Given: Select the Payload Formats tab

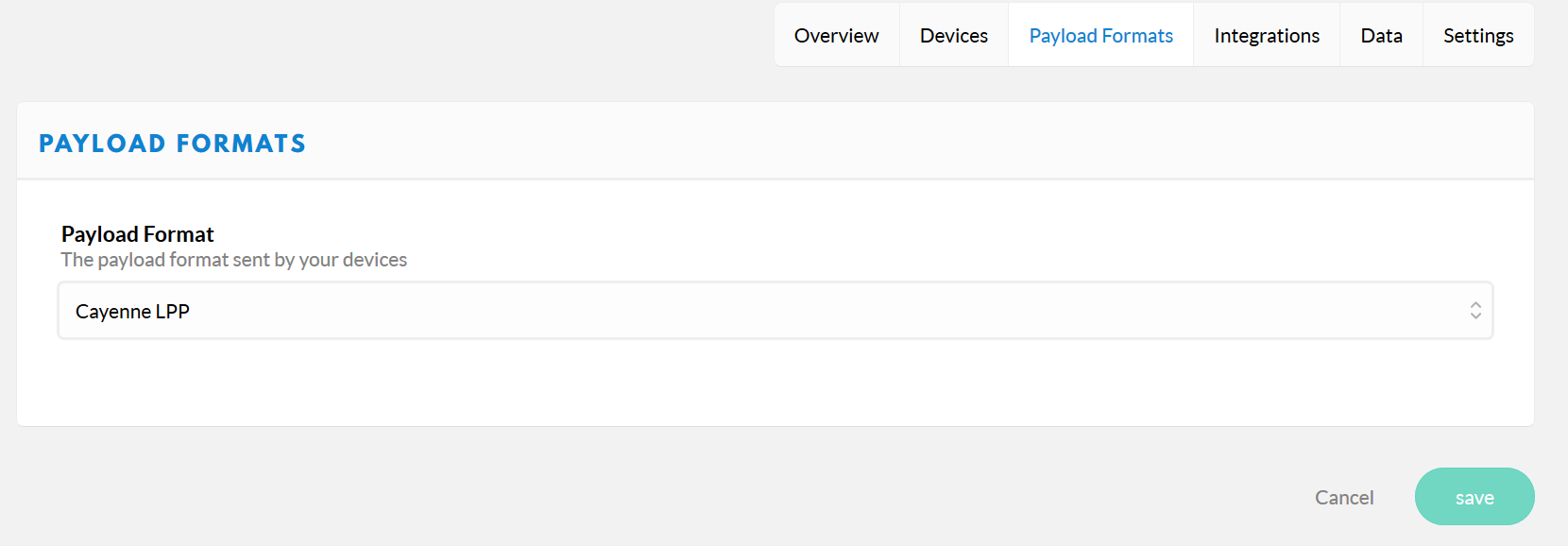Looking at the screenshot, I should [x=1100, y=36].
